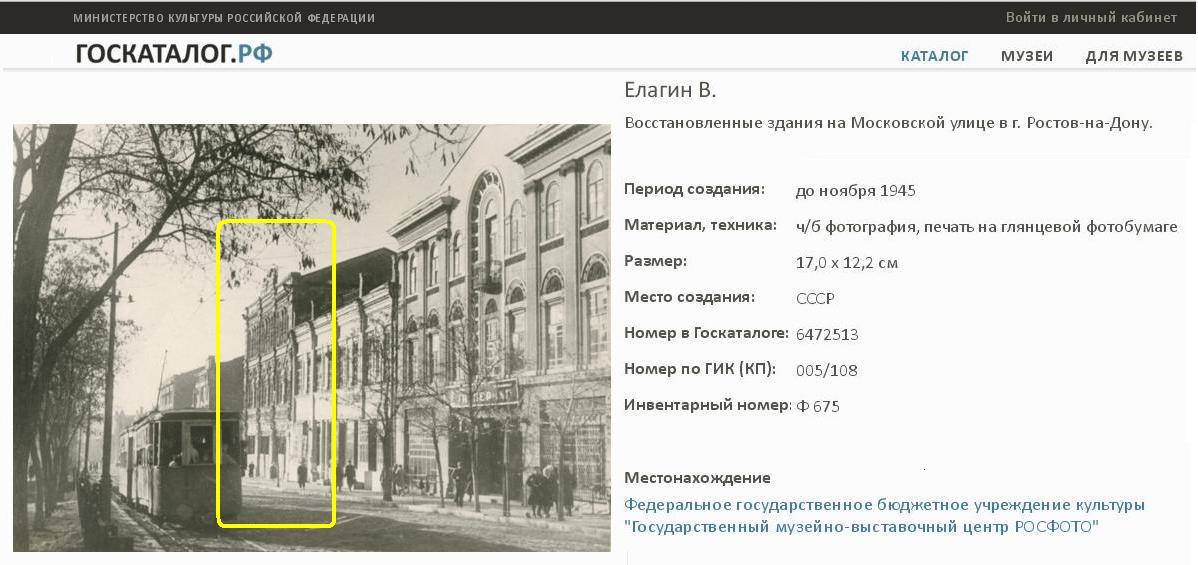Viewport: 1198px width, 565px height.
Task: Click Войти в личный кабинет link
Action: [1091, 18]
